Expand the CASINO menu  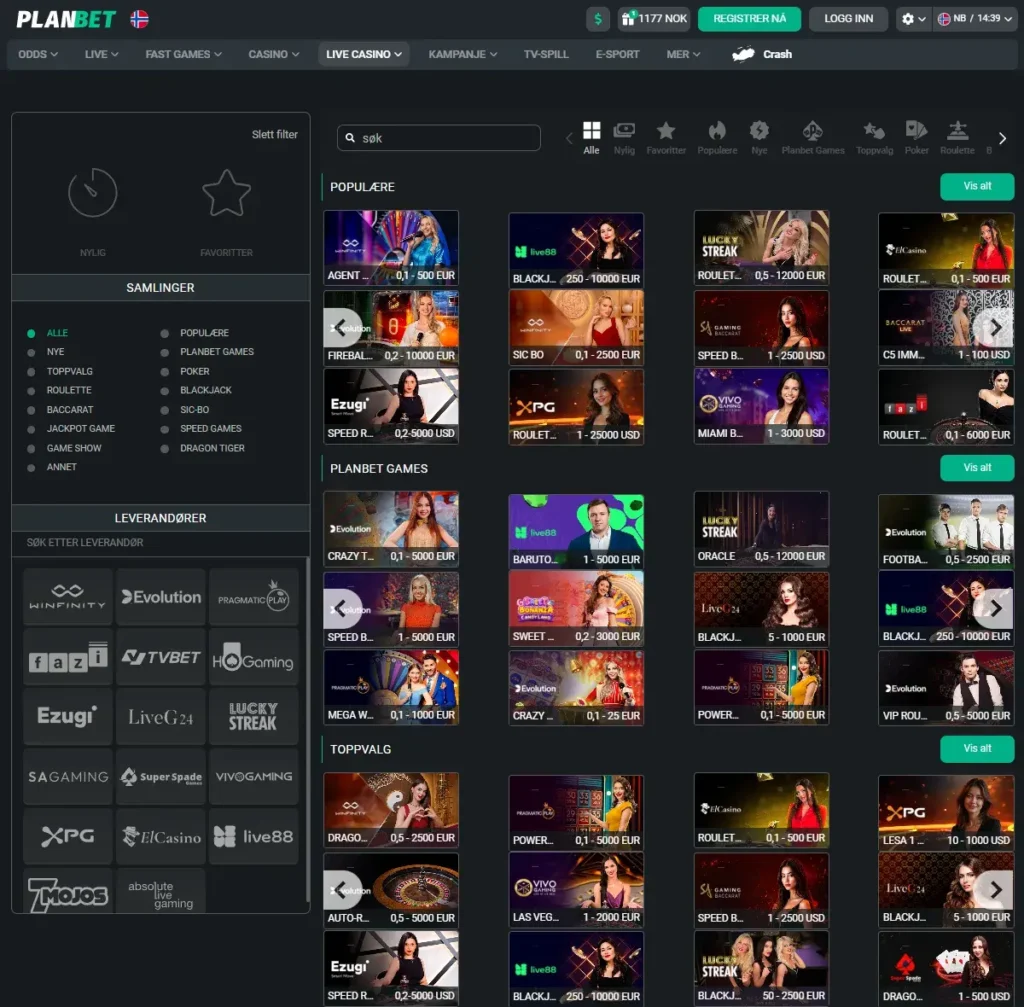tap(274, 54)
